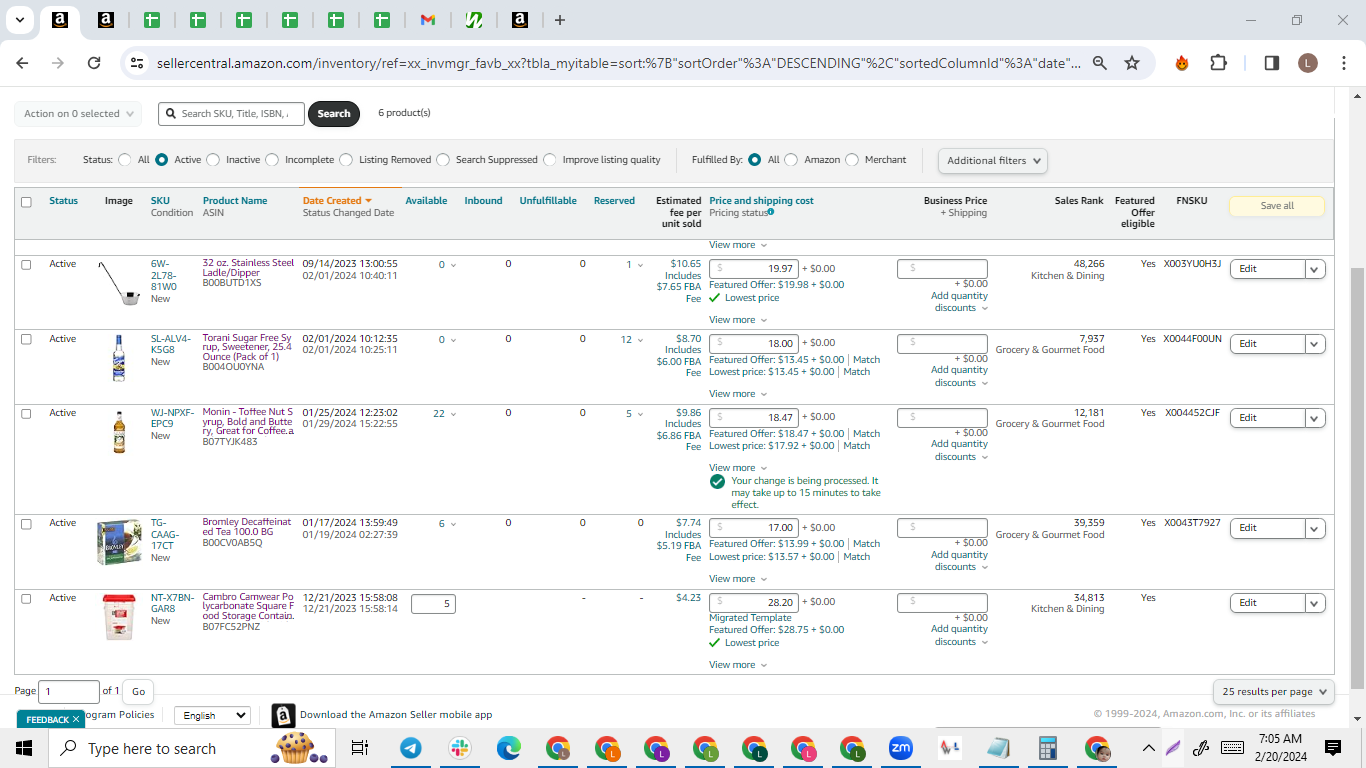Tick the select-all checkbox in table header
Screen dimensions: 1366x768
26,202
